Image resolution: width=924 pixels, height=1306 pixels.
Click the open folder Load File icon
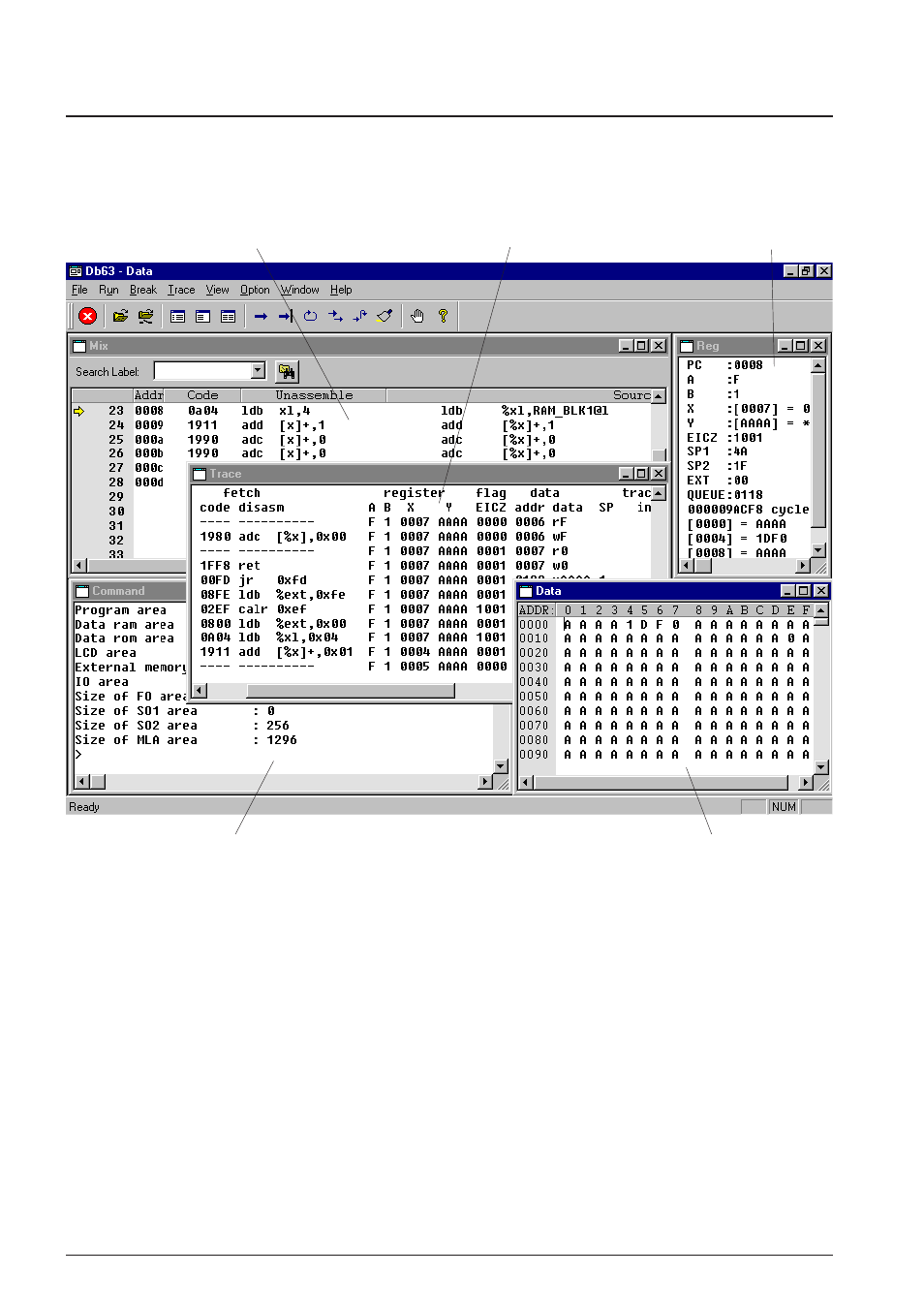point(120,316)
